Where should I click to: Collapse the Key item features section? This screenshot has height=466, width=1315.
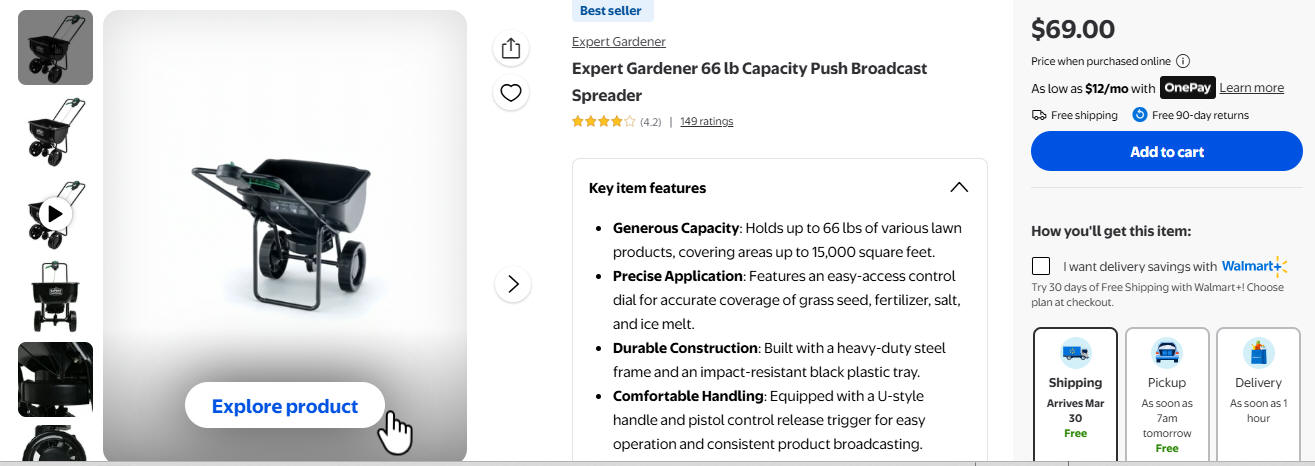click(958, 187)
